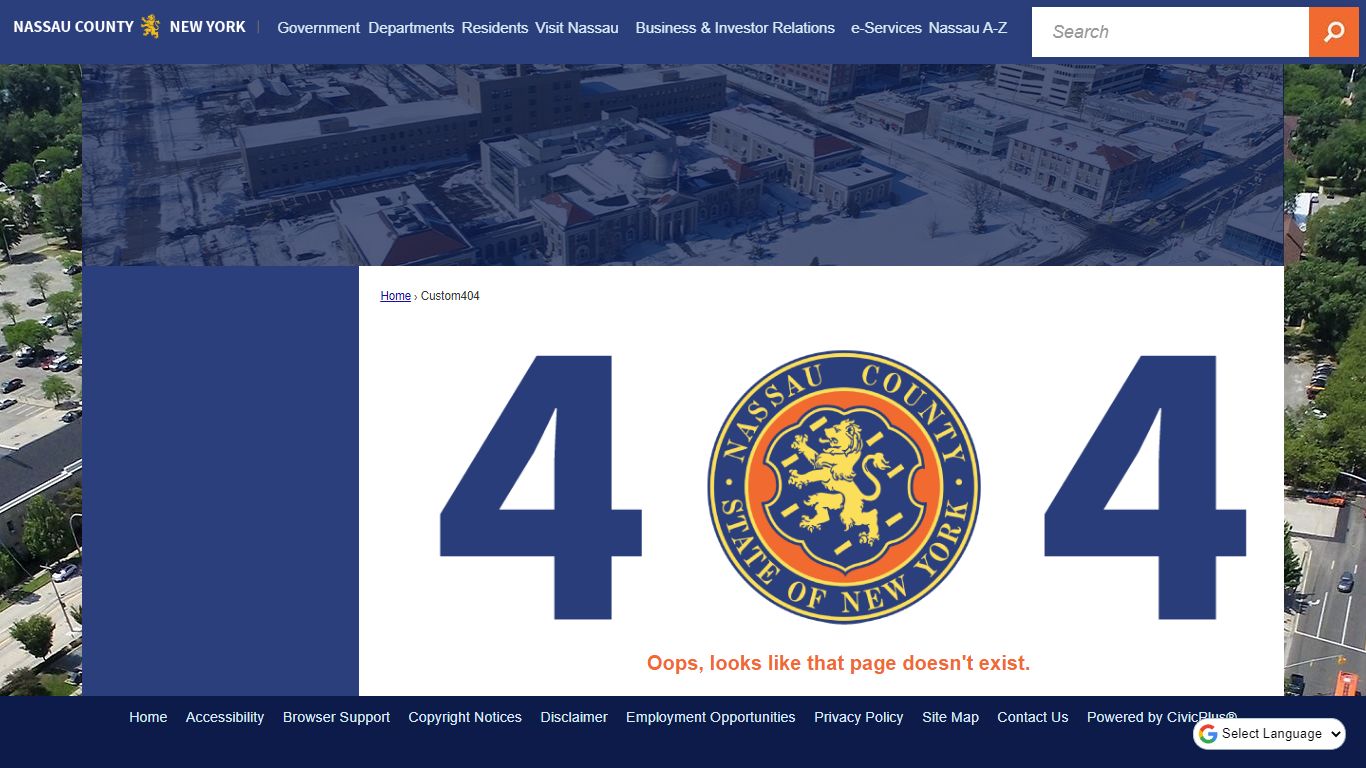Screen dimensions: 1366x768
Task: Click the orange search magnifier button
Action: [x=1334, y=32]
